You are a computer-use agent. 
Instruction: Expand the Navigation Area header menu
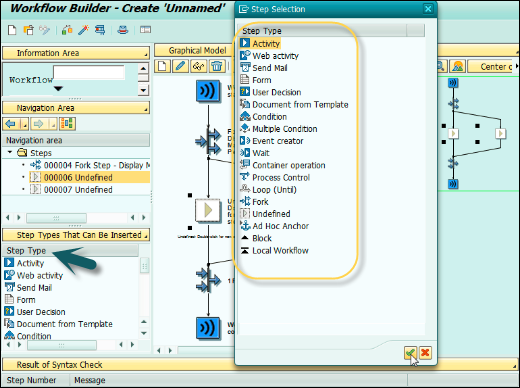point(146,110)
